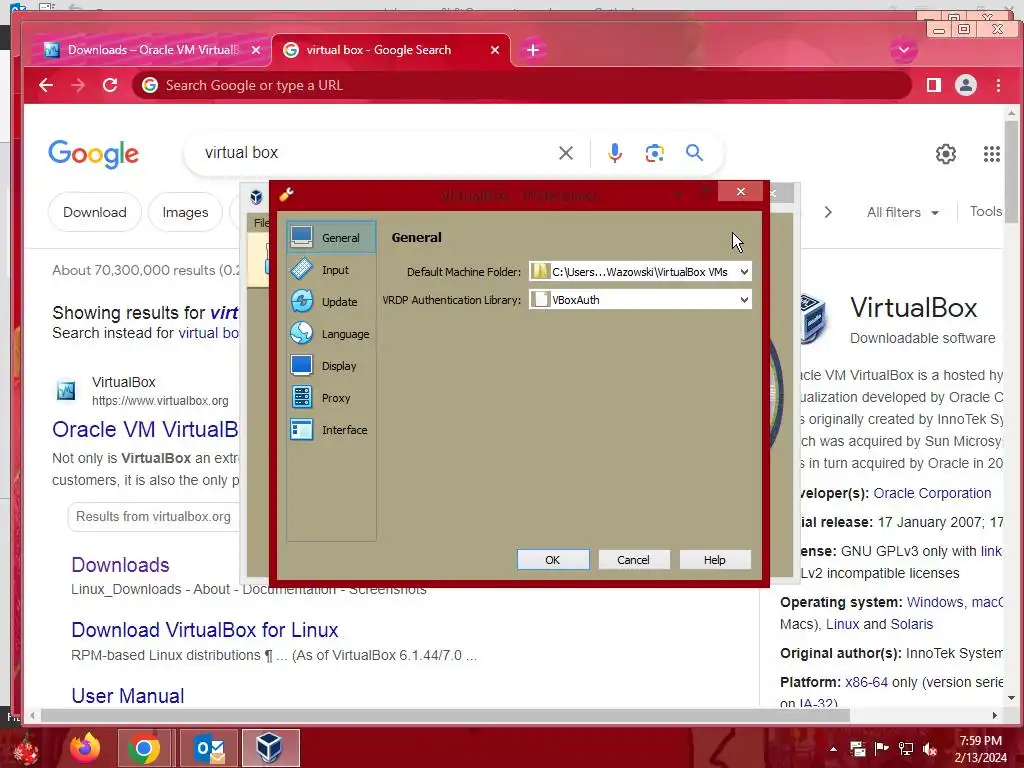Click the Linux operating system link
The image size is (1024, 768).
click(842, 624)
